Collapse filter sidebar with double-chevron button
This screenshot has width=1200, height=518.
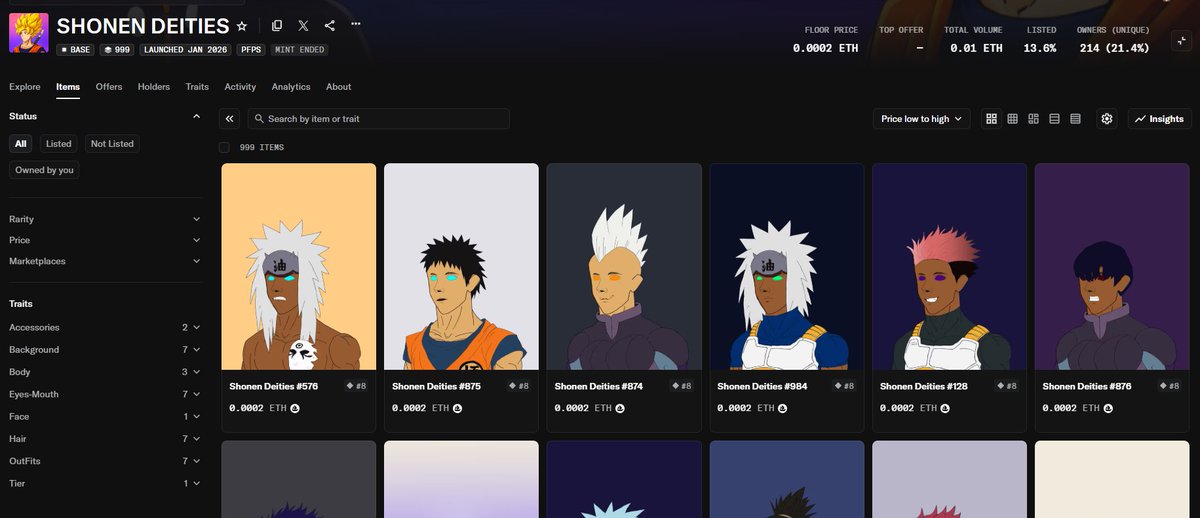click(x=230, y=119)
